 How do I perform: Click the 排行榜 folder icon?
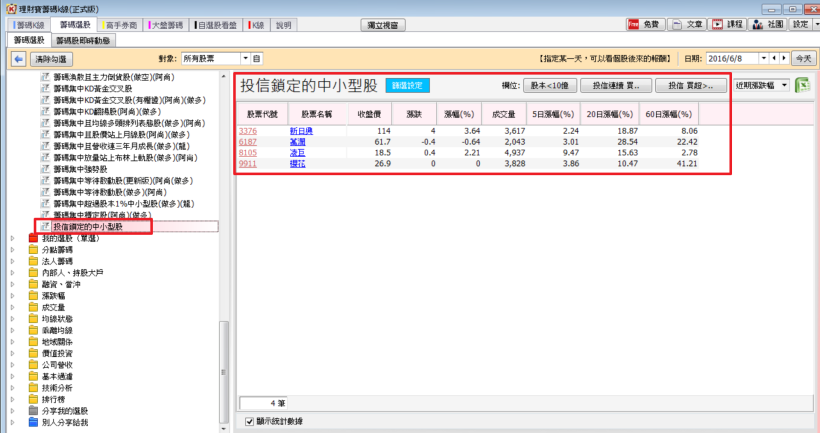click(x=33, y=399)
